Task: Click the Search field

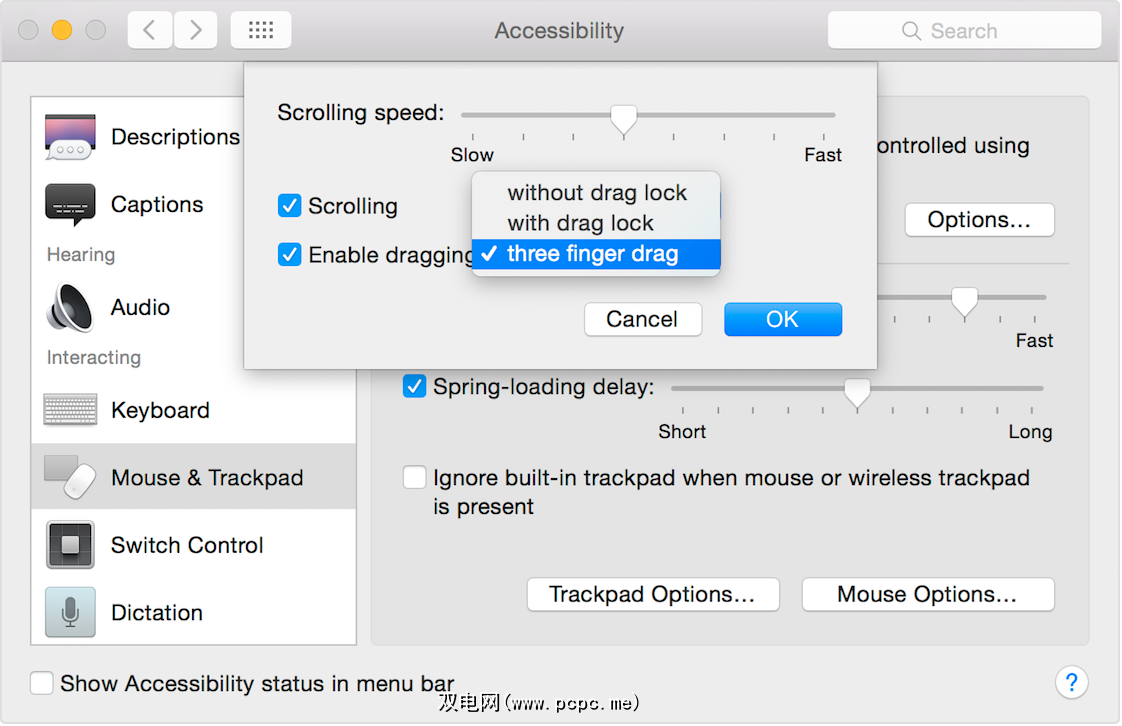Action: (x=964, y=31)
